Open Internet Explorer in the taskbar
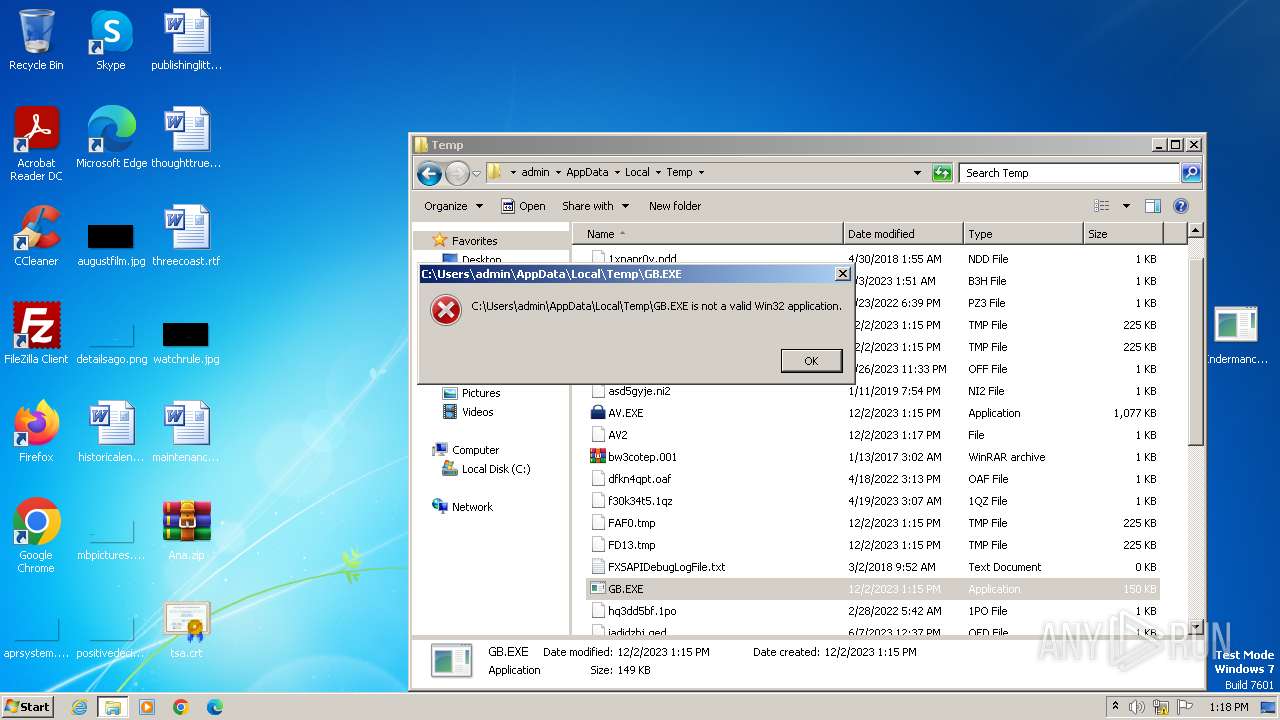Viewport: 1280px width, 720px height. [x=79, y=707]
